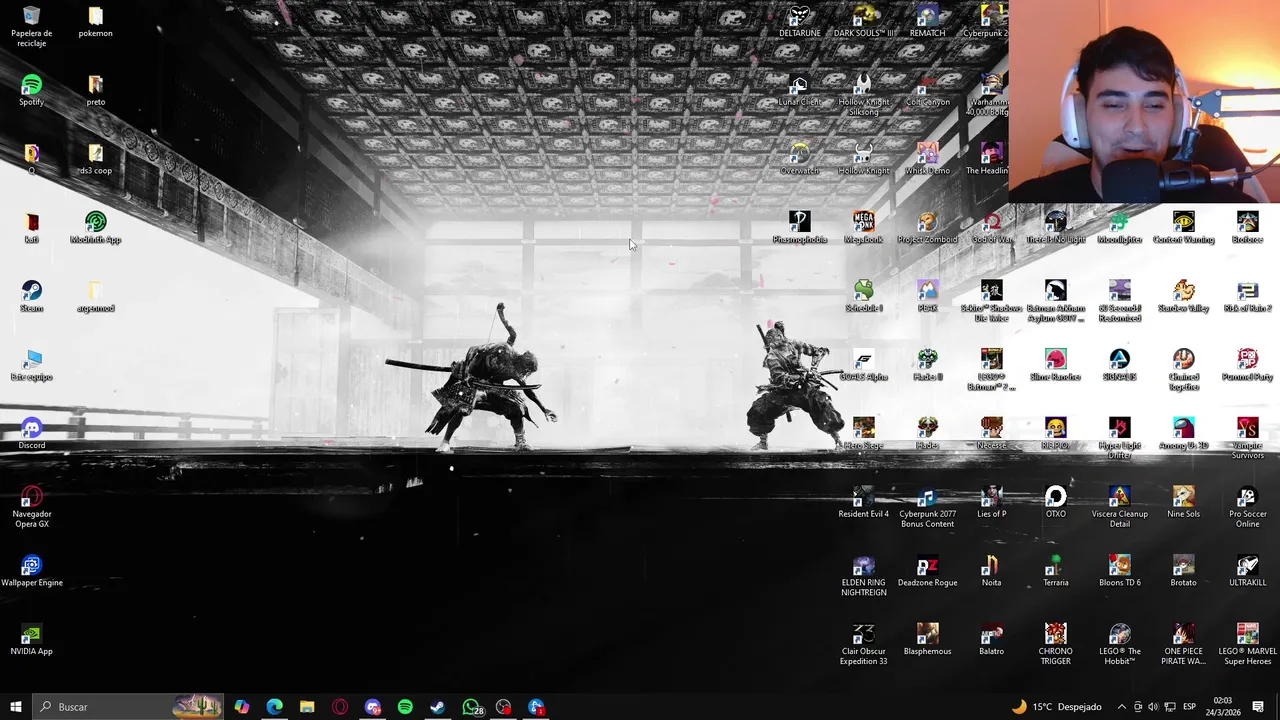This screenshot has width=1280, height=720.
Task: Select the PEAK game shortcut
Action: point(927,296)
